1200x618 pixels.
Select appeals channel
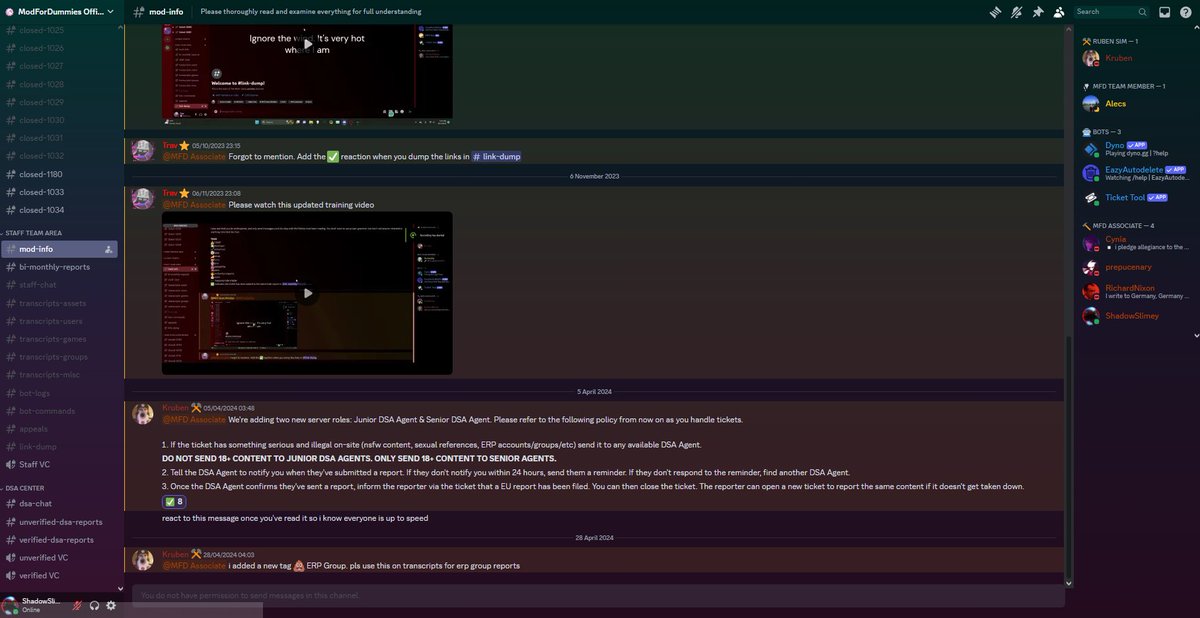[x=60, y=428]
